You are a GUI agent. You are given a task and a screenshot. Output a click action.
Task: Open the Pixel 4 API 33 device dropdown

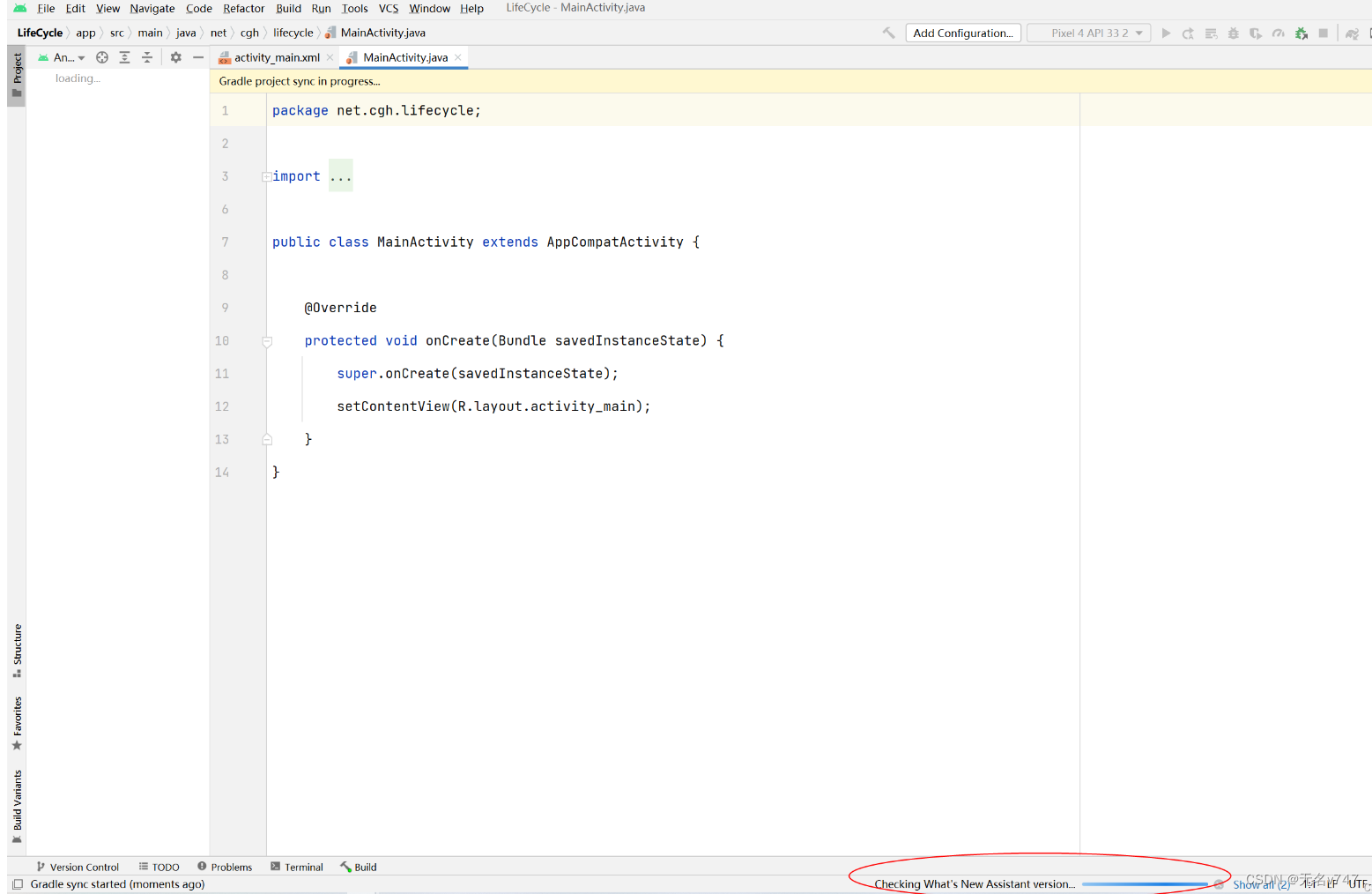(1088, 33)
